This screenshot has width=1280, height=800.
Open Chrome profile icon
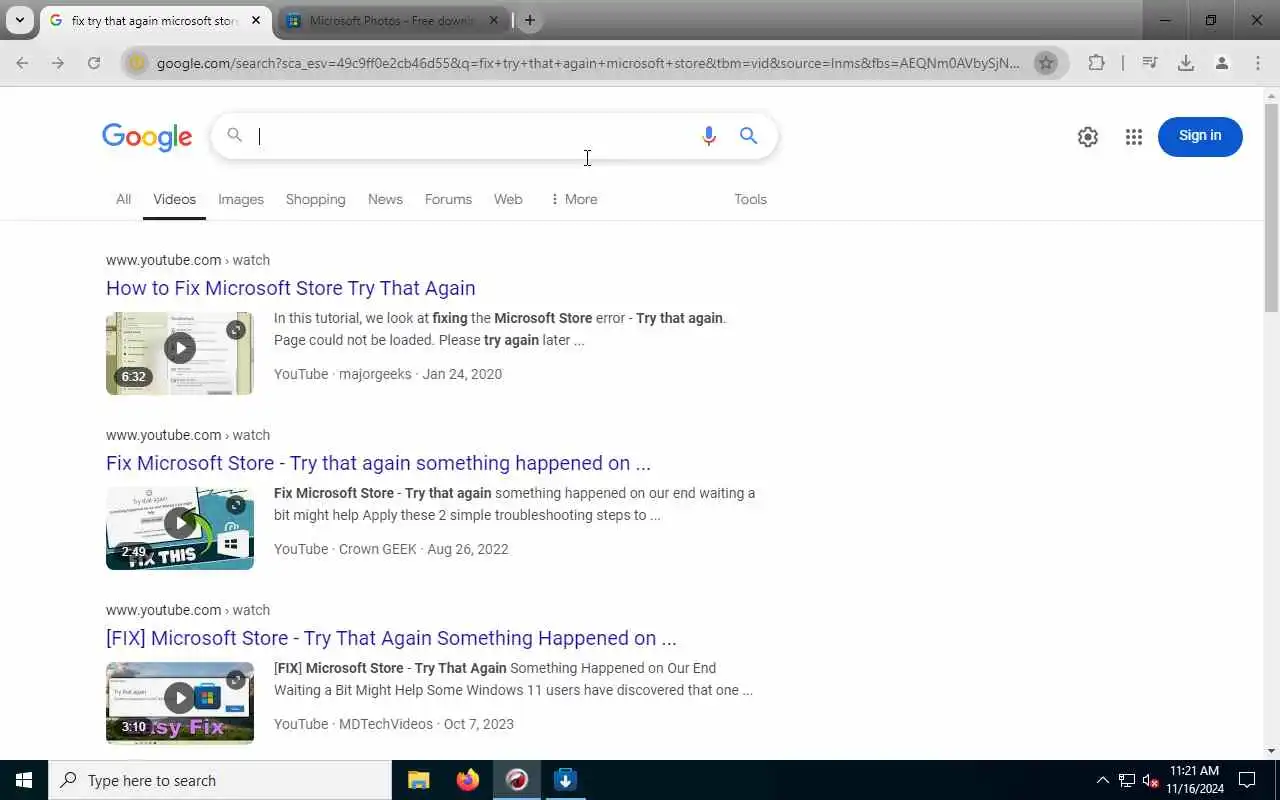[x=1222, y=63]
